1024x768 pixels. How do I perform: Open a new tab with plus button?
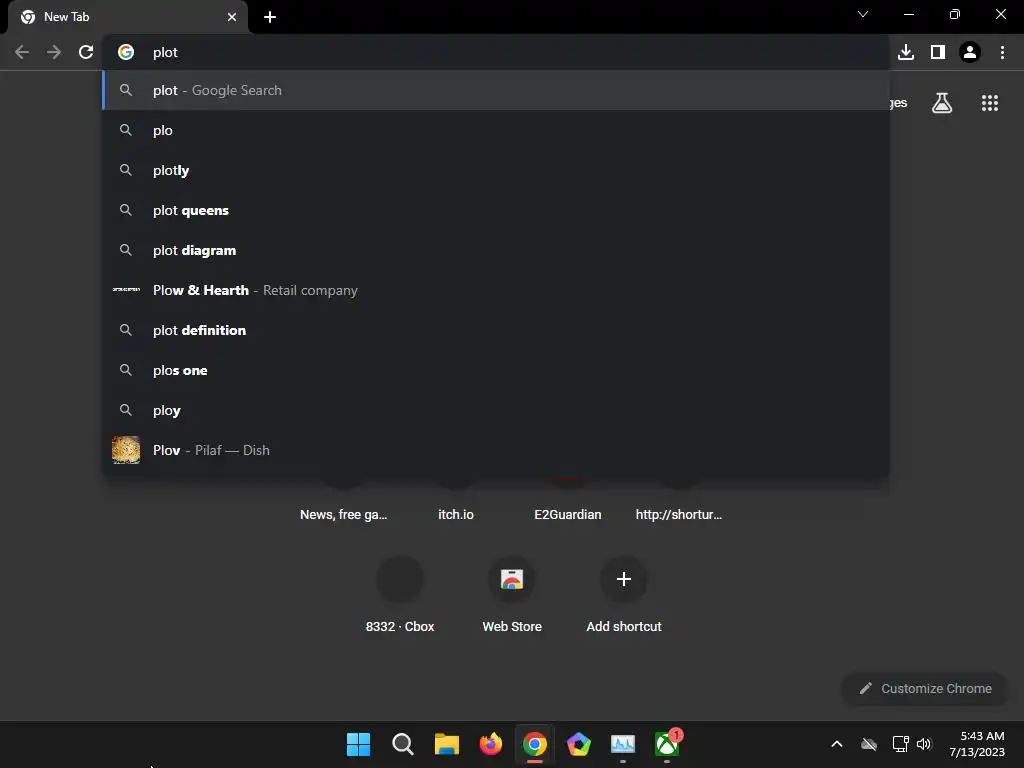tap(270, 17)
